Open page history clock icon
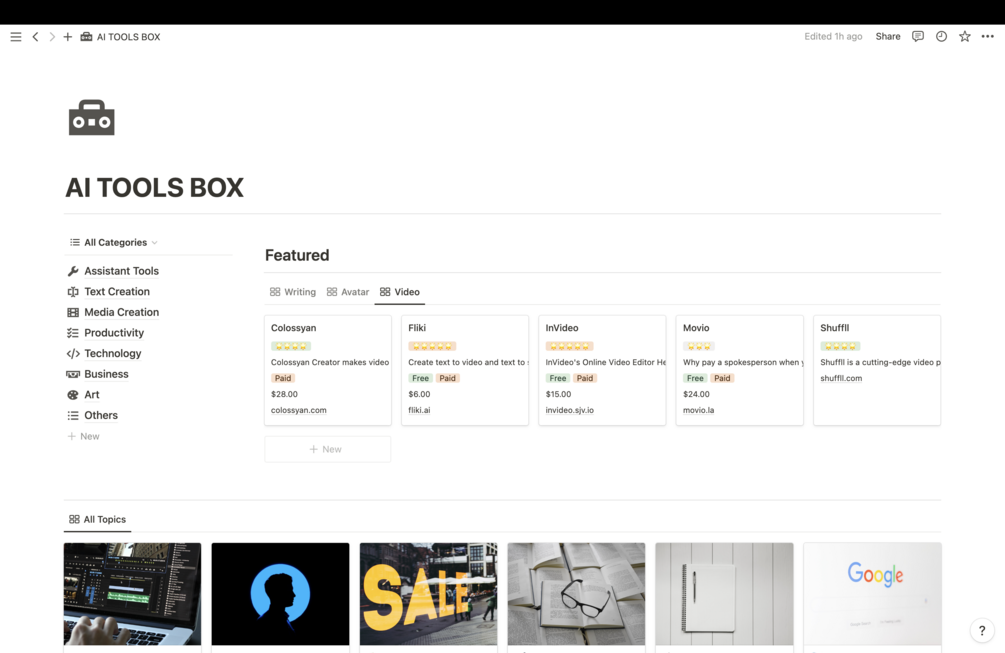Image resolution: width=1005 pixels, height=653 pixels. coord(941,37)
